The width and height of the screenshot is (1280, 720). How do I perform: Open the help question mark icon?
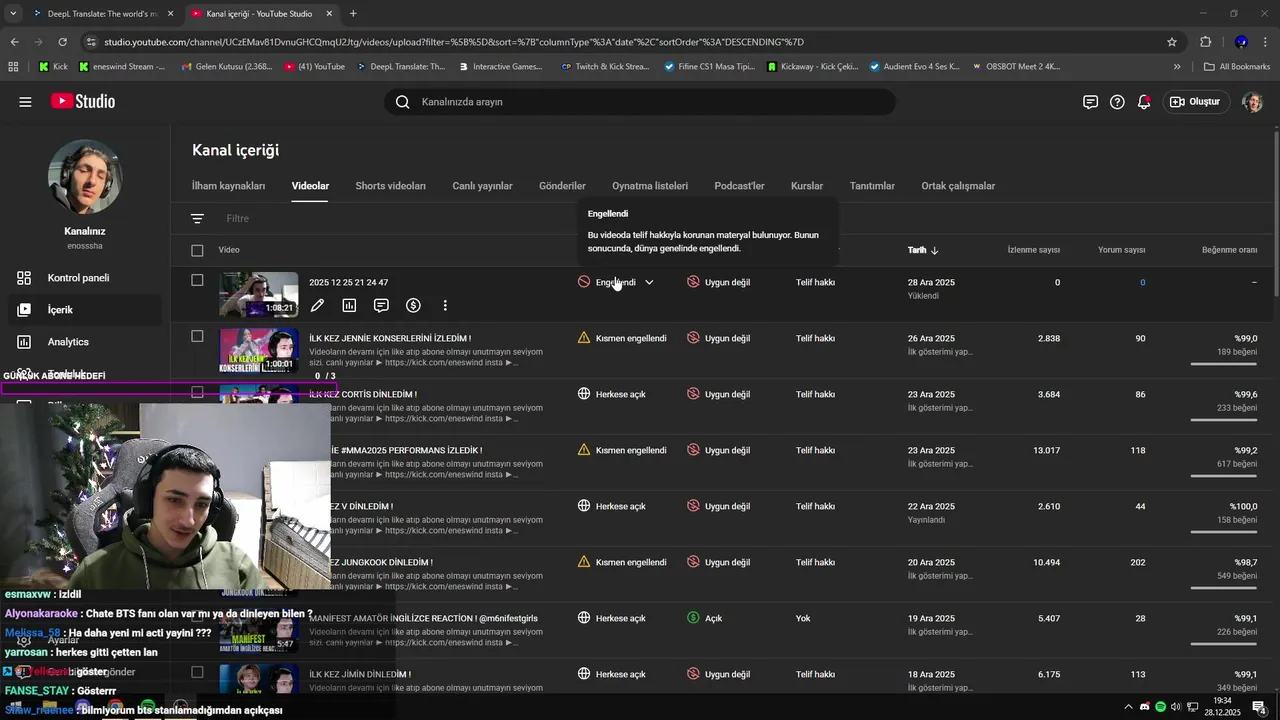coord(1117,102)
